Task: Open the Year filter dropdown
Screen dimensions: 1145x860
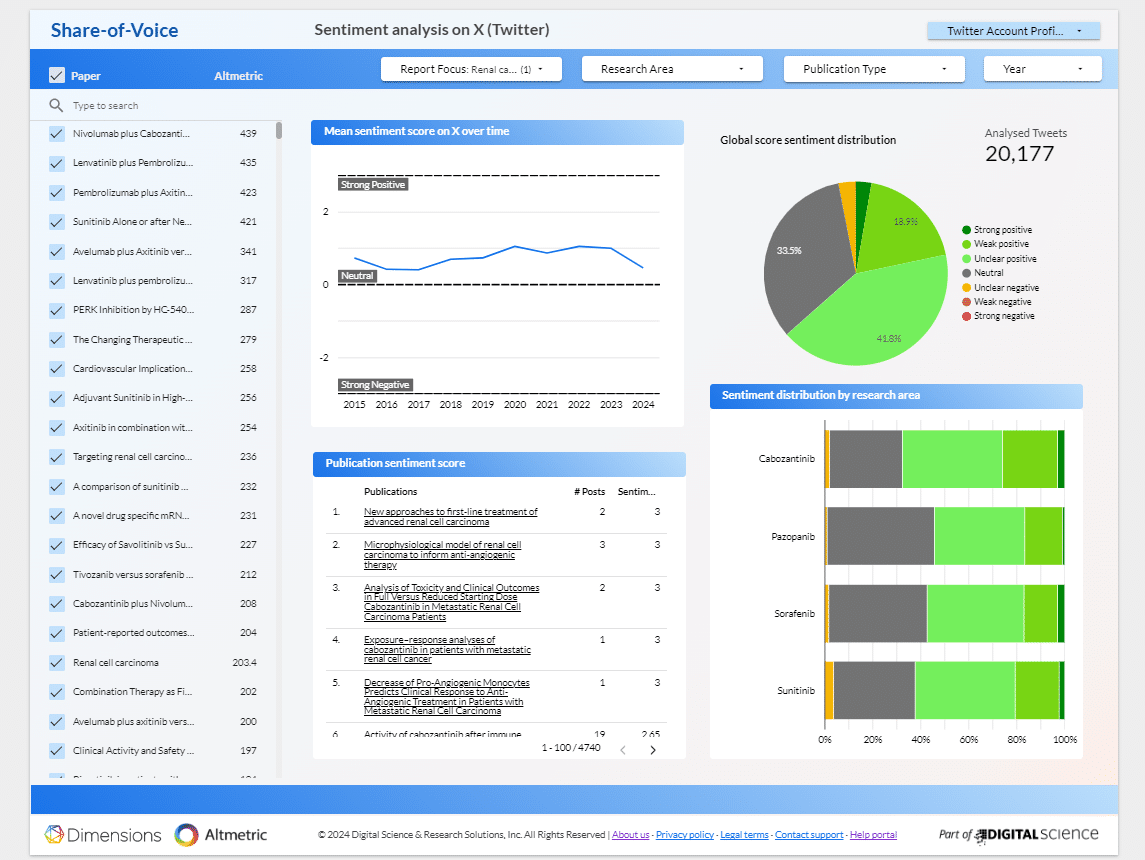Action: click(x=1043, y=69)
